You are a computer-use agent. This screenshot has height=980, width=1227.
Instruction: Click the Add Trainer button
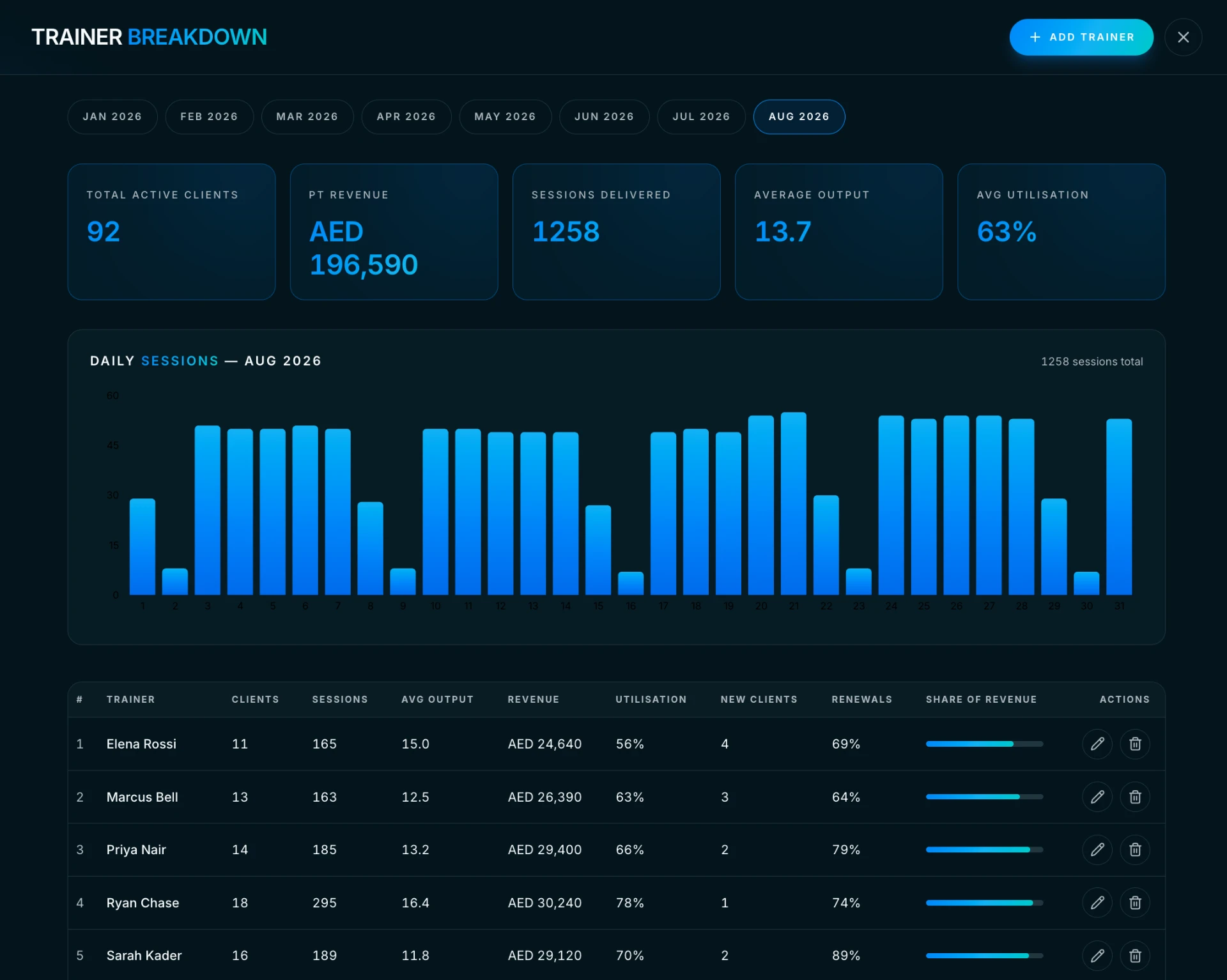point(1081,37)
